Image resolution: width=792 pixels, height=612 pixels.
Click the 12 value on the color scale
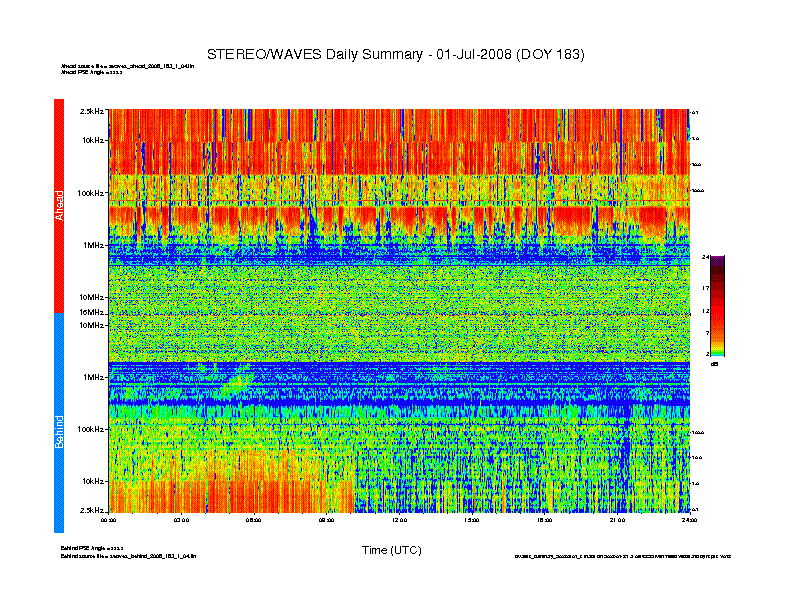point(705,312)
